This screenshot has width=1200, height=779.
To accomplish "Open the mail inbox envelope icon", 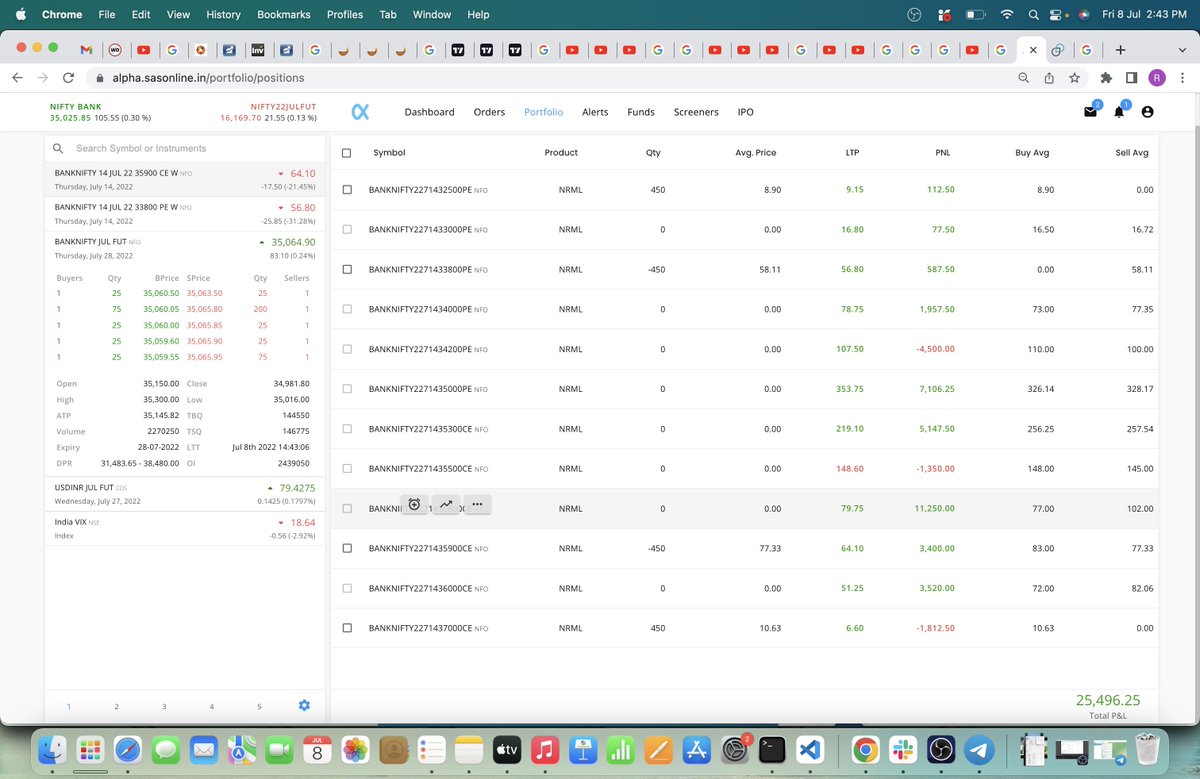I will (1090, 112).
